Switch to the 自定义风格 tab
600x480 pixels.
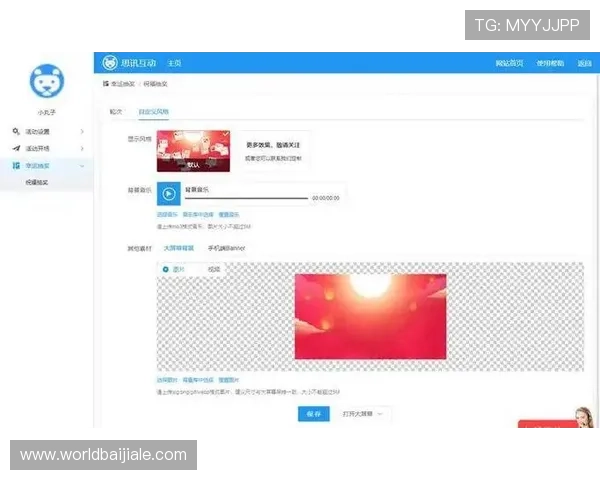tap(153, 111)
